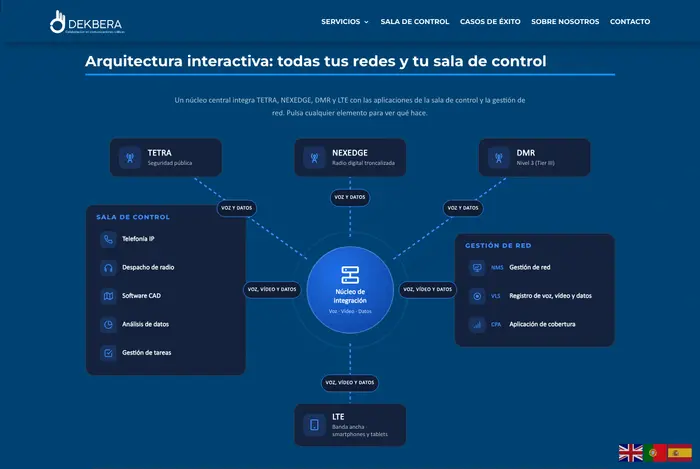Click the TETRA antenna icon
Screen dimensions: 700x469
tap(130, 158)
